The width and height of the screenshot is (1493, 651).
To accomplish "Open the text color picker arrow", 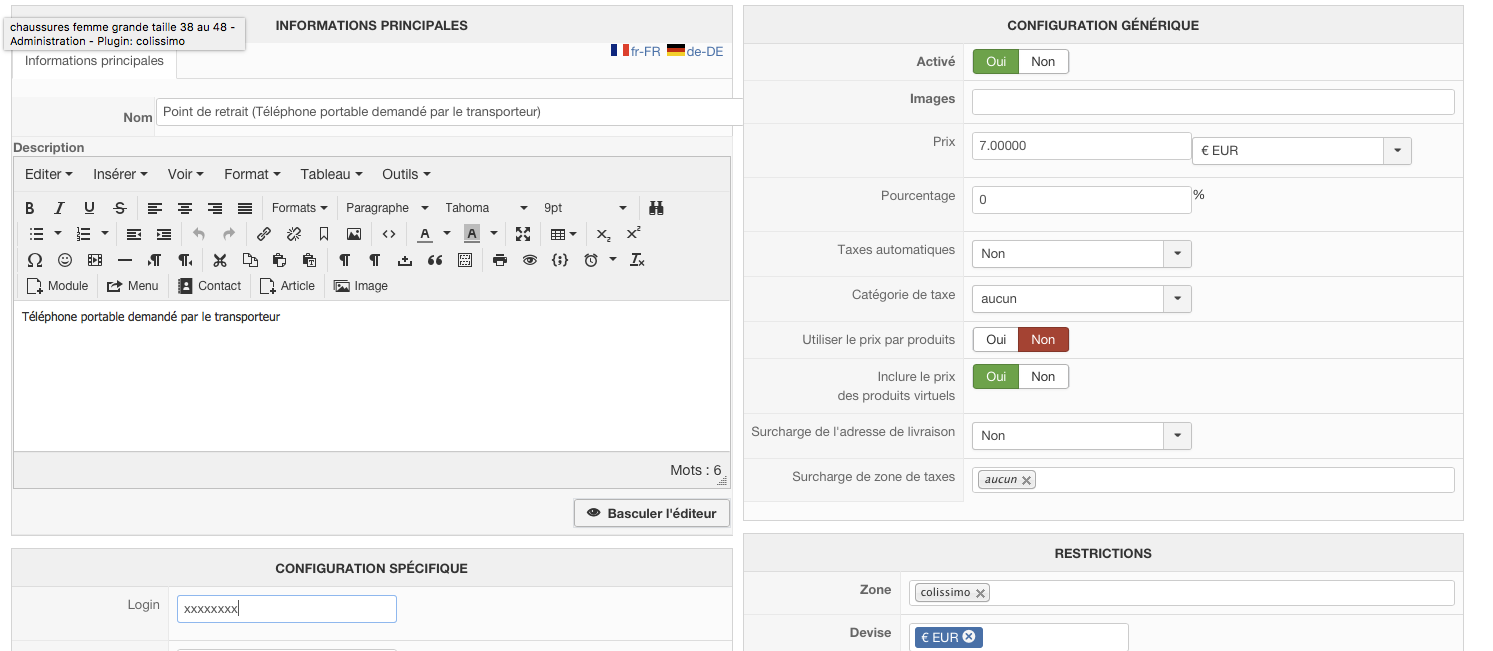I will coord(446,234).
